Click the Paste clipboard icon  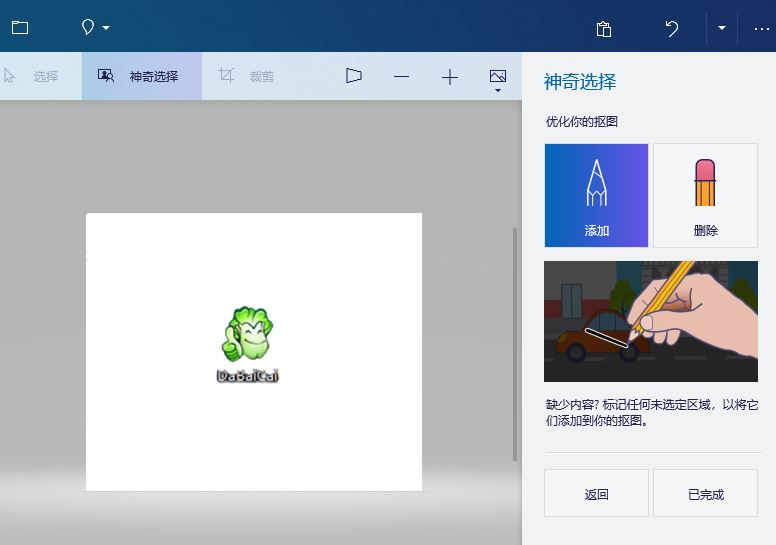(603, 29)
